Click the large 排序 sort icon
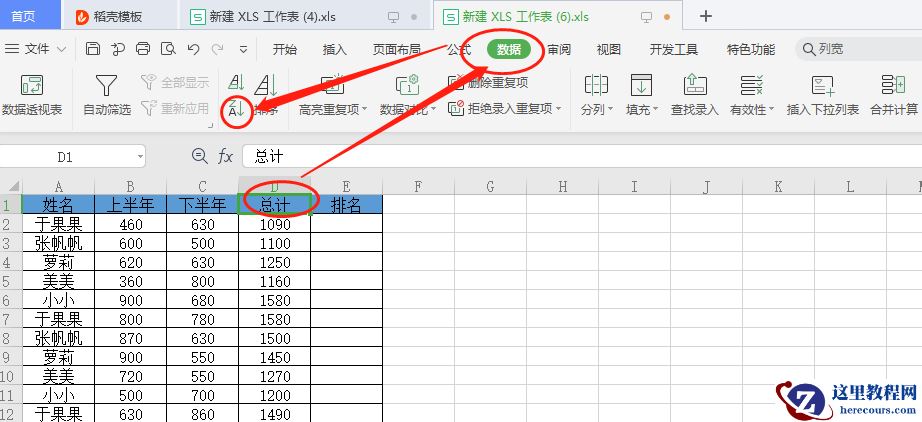Viewport: 922px width, 422px height. tap(266, 85)
